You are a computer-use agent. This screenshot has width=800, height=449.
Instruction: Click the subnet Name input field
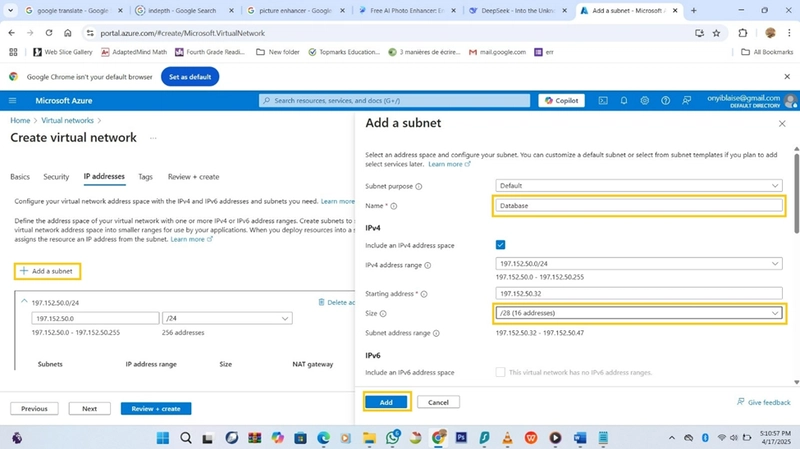(639, 206)
